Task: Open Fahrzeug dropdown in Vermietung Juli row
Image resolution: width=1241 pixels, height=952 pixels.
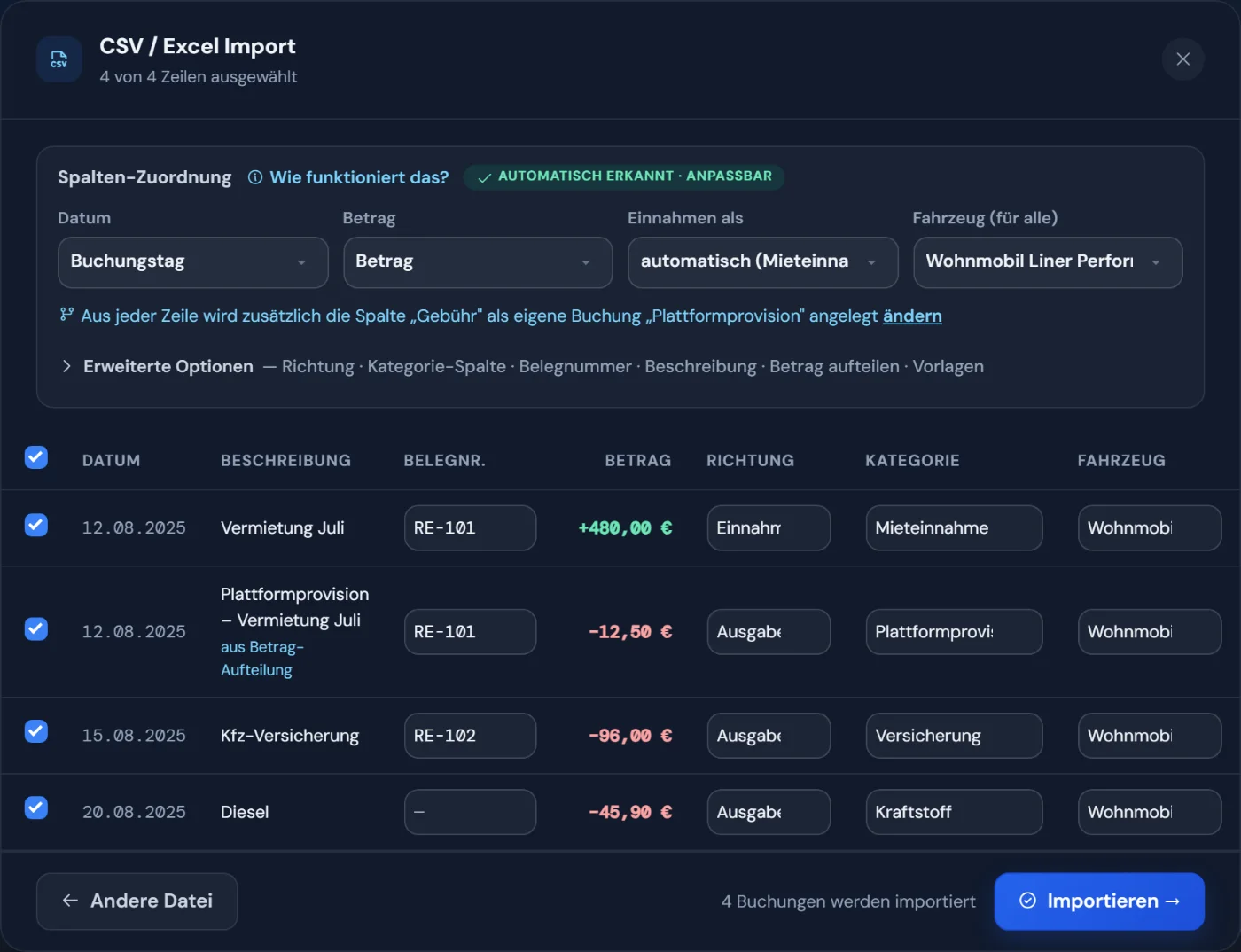Action: pyautogui.click(x=1150, y=528)
